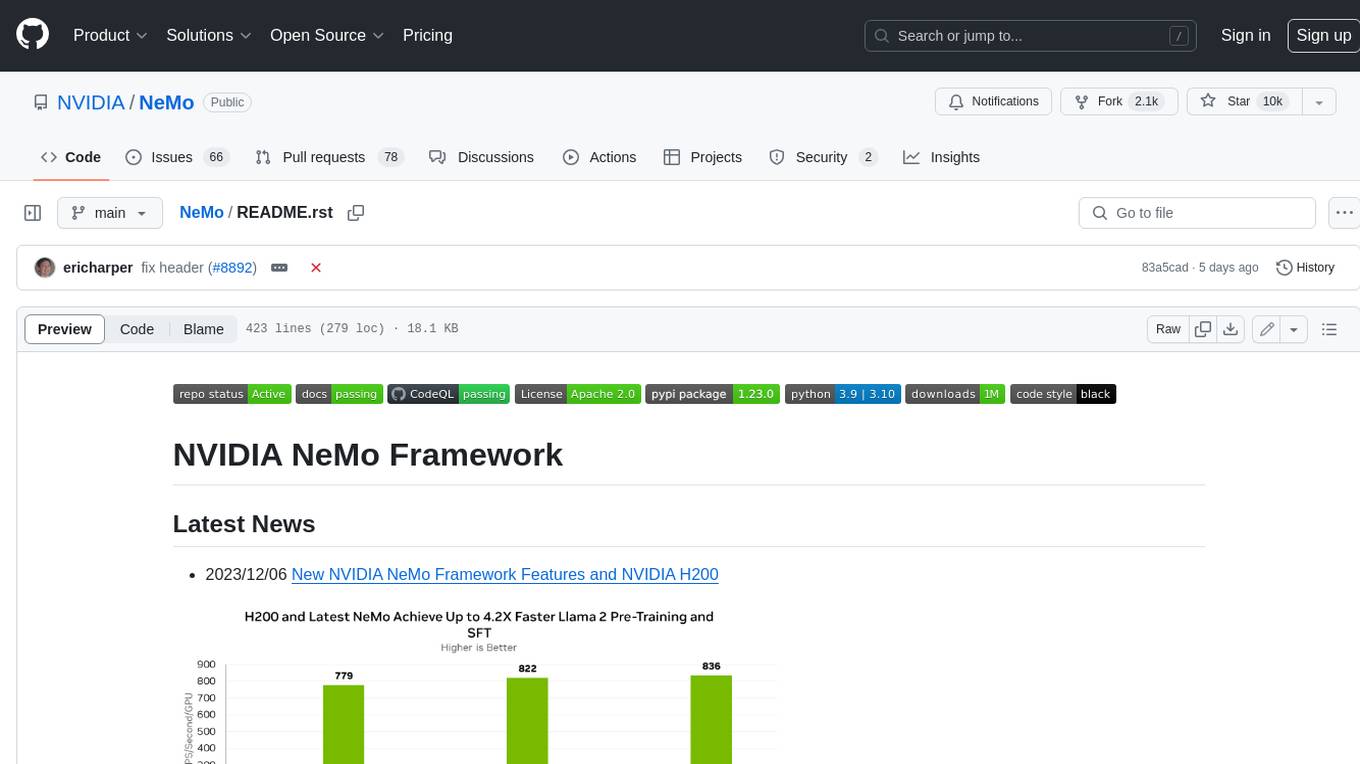The image size is (1360, 764).
Task: Switch to the Pull requests tab
Action: pos(329,157)
